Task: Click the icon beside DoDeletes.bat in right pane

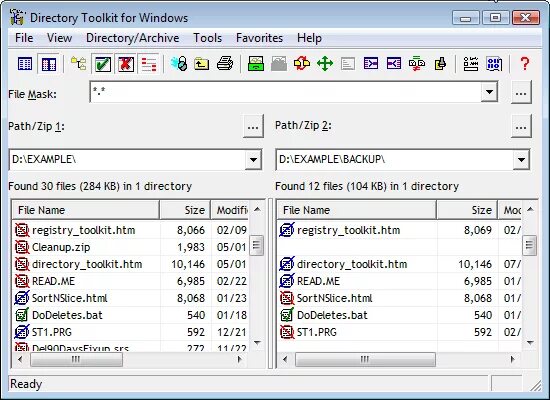Action: tap(287, 315)
